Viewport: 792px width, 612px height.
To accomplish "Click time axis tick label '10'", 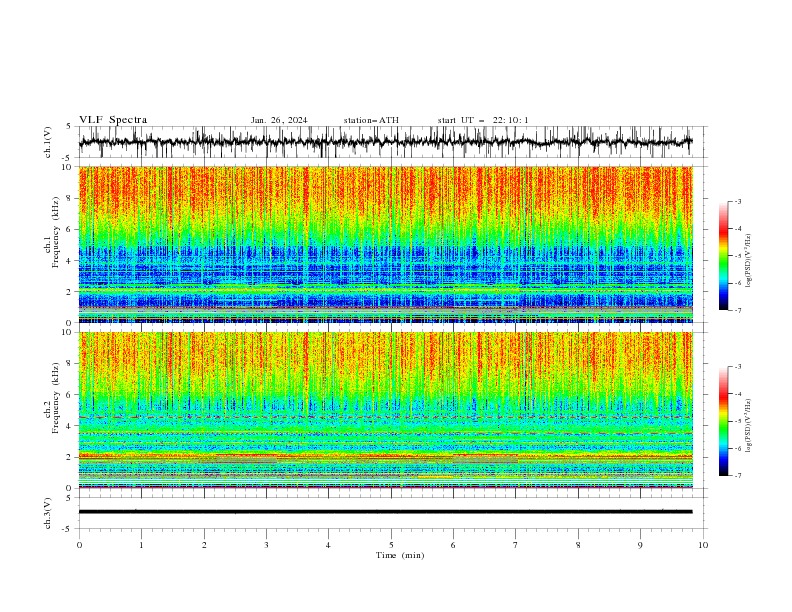I will tap(703, 545).
